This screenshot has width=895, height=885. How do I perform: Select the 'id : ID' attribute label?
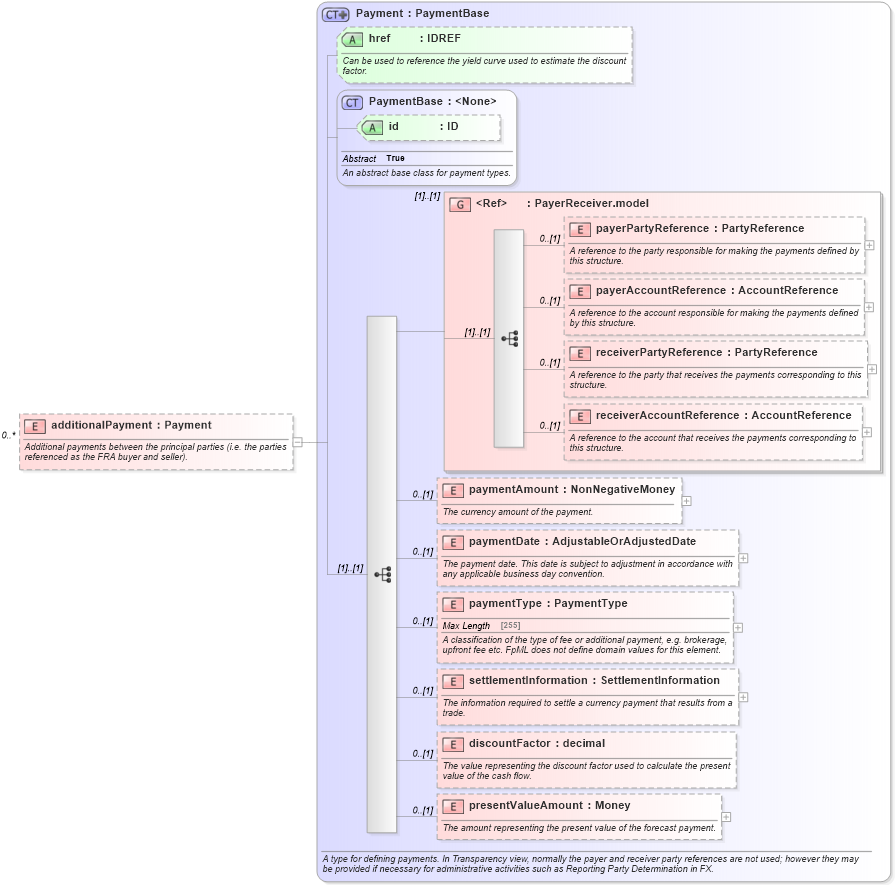click(x=423, y=126)
